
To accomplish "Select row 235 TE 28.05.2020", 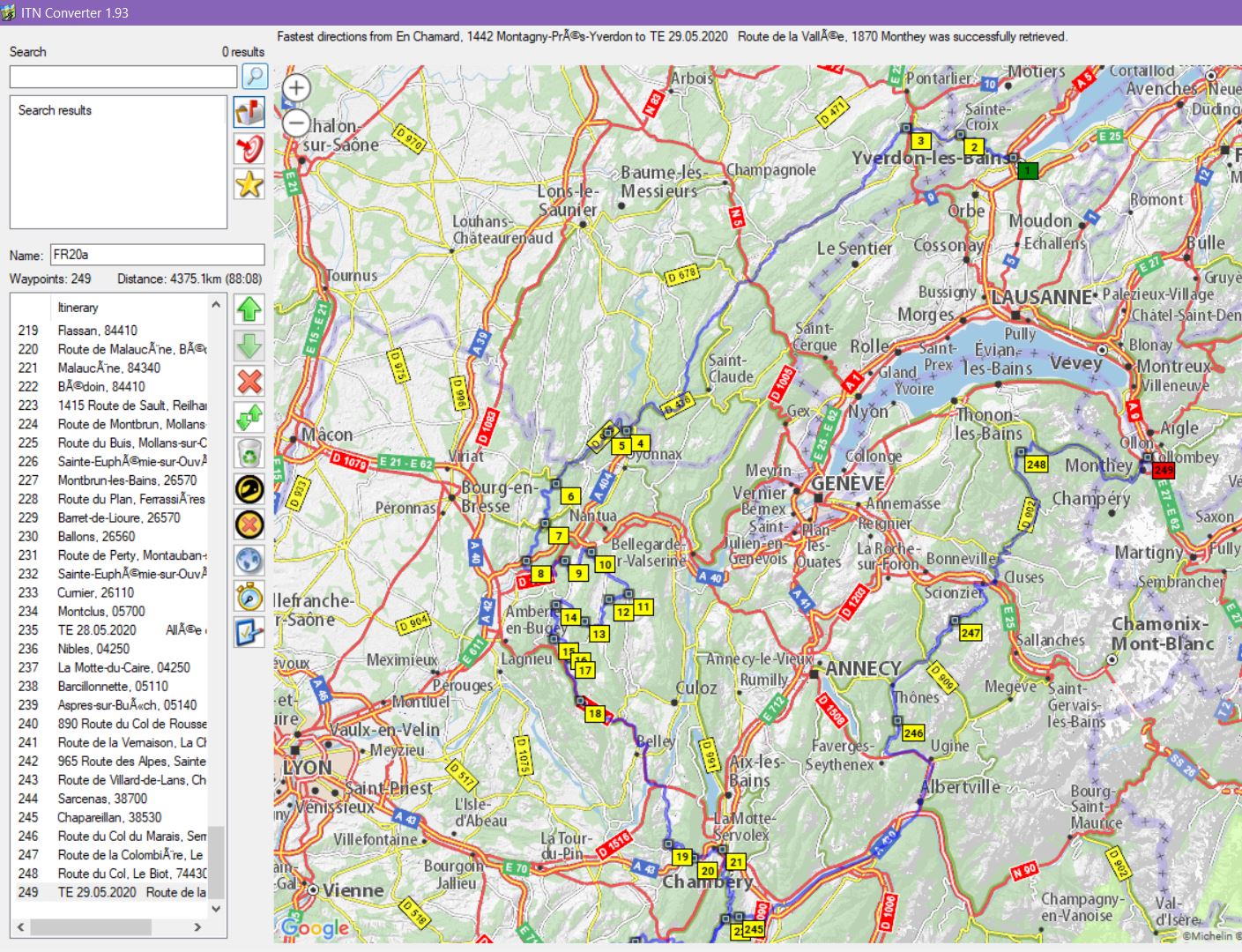I will point(109,630).
